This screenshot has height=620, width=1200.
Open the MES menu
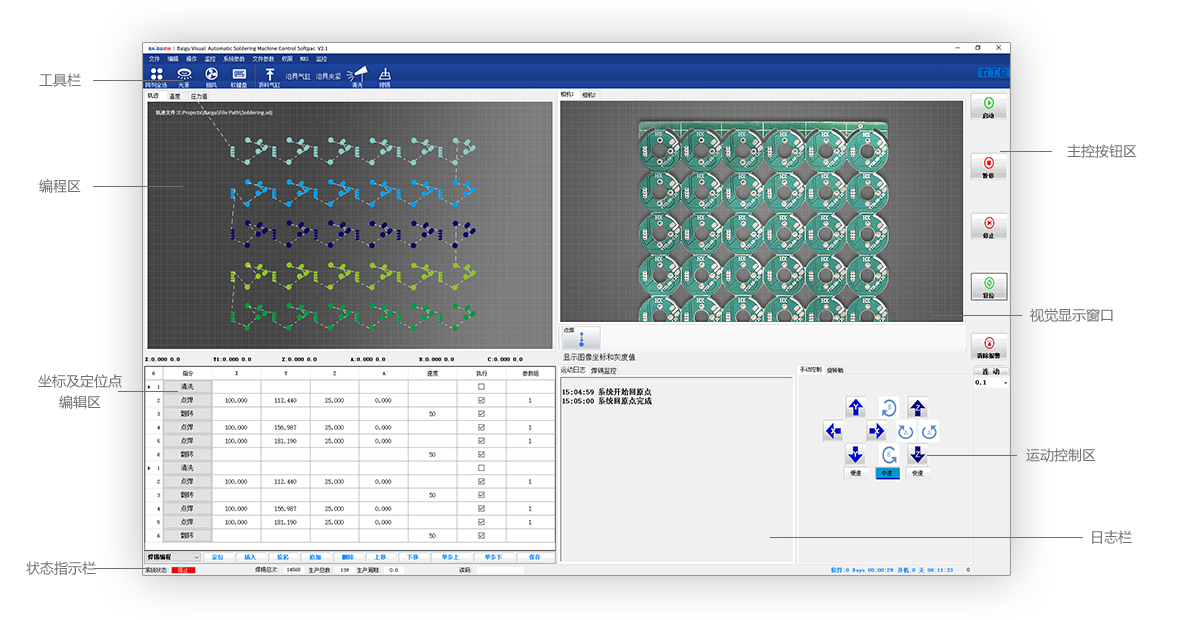tap(304, 59)
